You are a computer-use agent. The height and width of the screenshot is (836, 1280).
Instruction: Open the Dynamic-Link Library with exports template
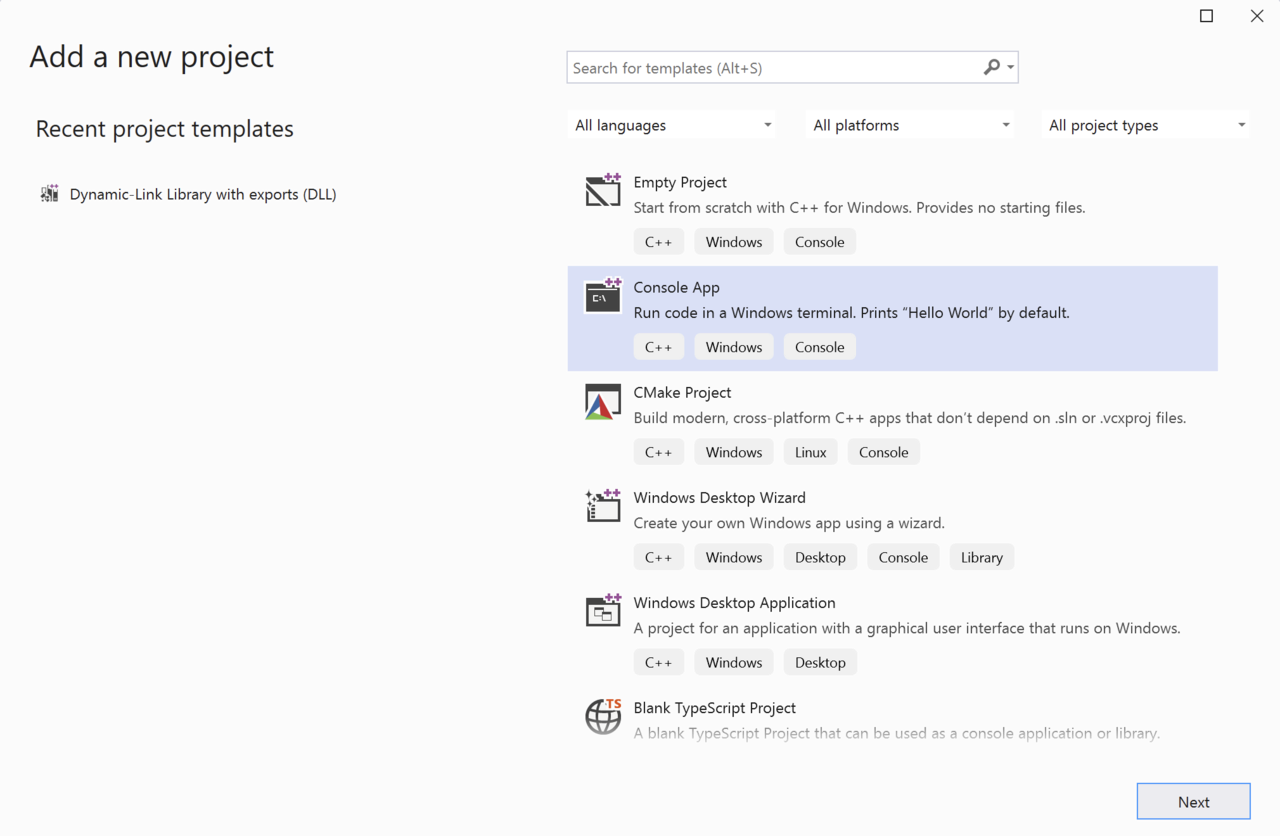point(203,193)
